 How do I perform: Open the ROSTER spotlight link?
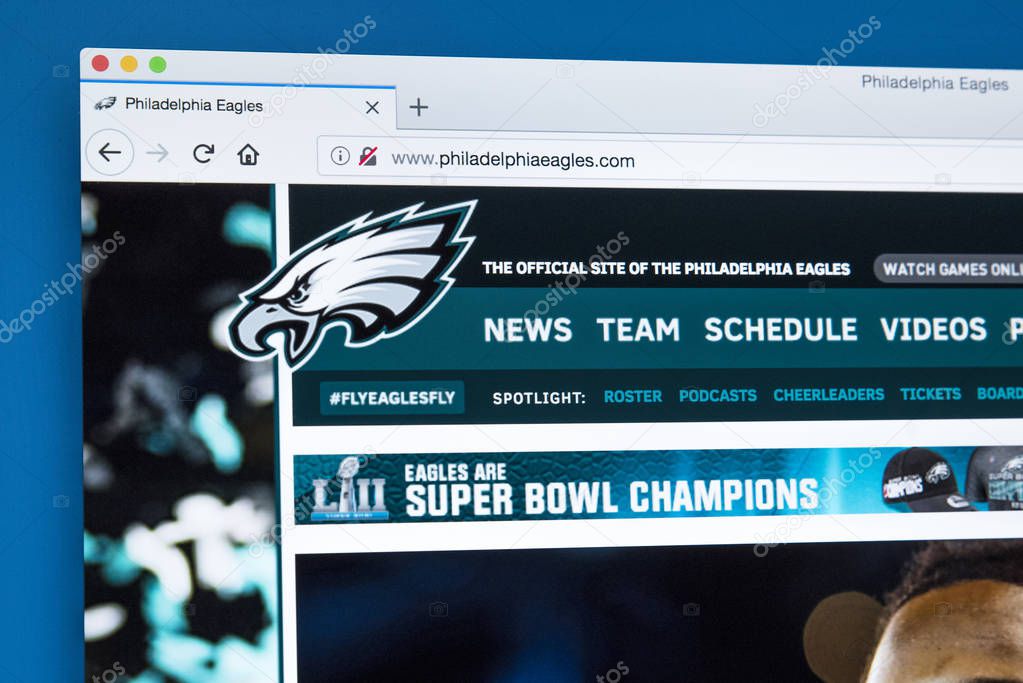pyautogui.click(x=633, y=397)
